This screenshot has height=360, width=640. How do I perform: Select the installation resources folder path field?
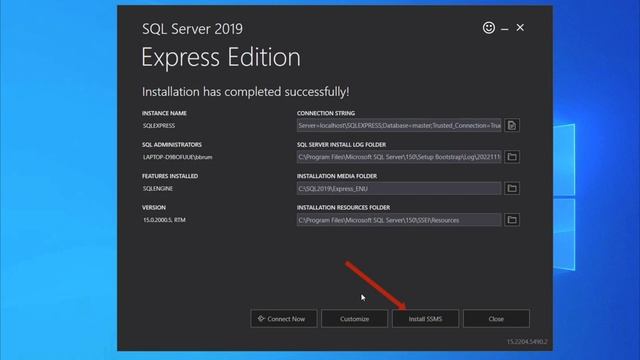(399, 220)
